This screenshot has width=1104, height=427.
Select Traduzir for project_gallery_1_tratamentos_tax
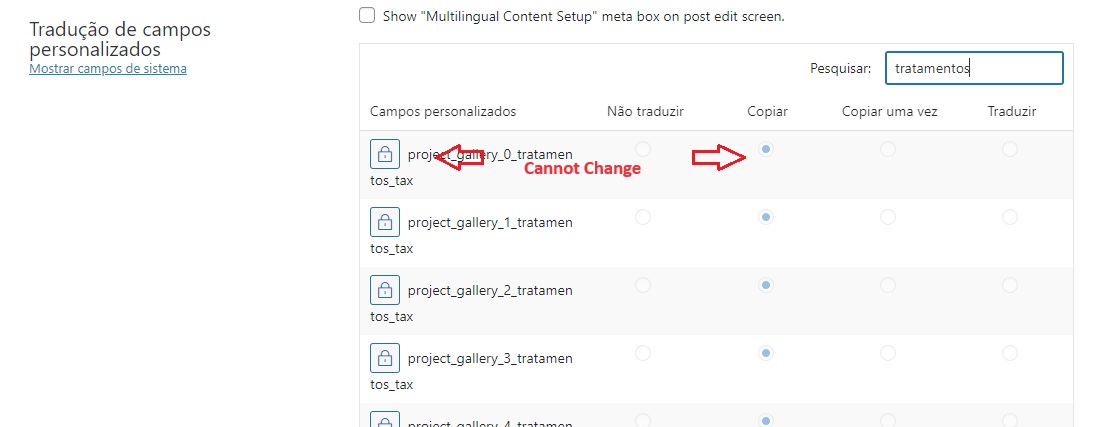point(1010,217)
